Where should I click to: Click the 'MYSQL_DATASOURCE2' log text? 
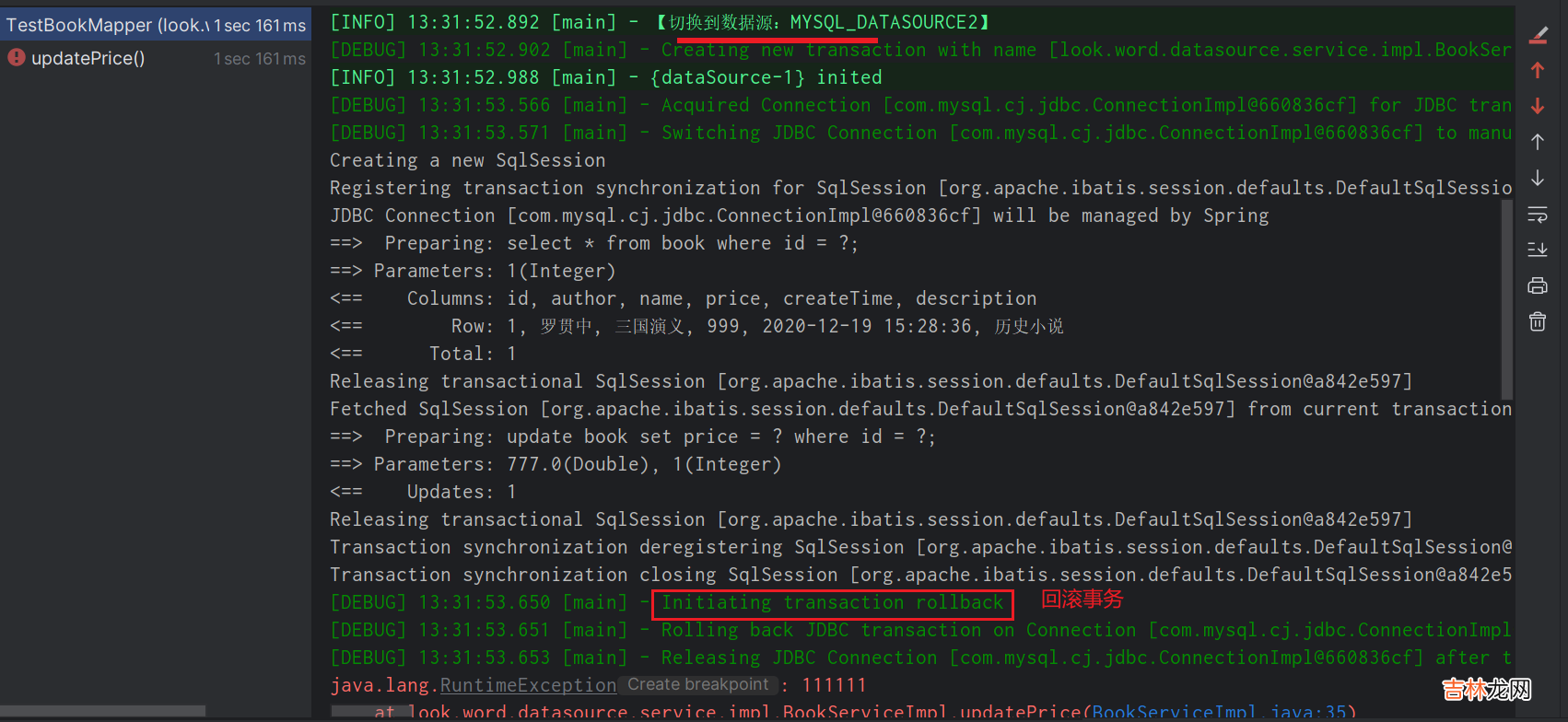click(883, 22)
